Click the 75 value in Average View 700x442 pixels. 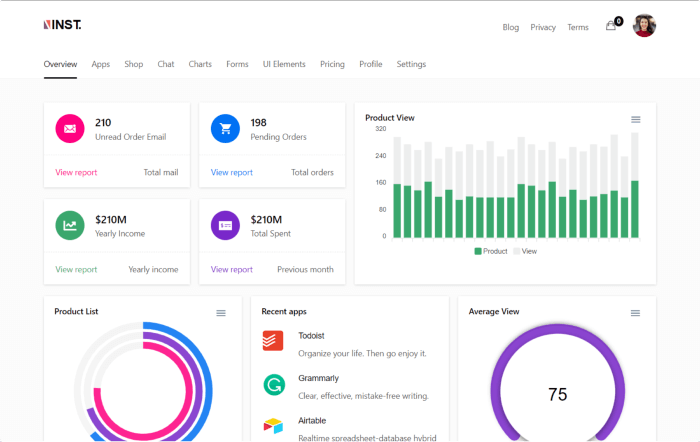558,395
